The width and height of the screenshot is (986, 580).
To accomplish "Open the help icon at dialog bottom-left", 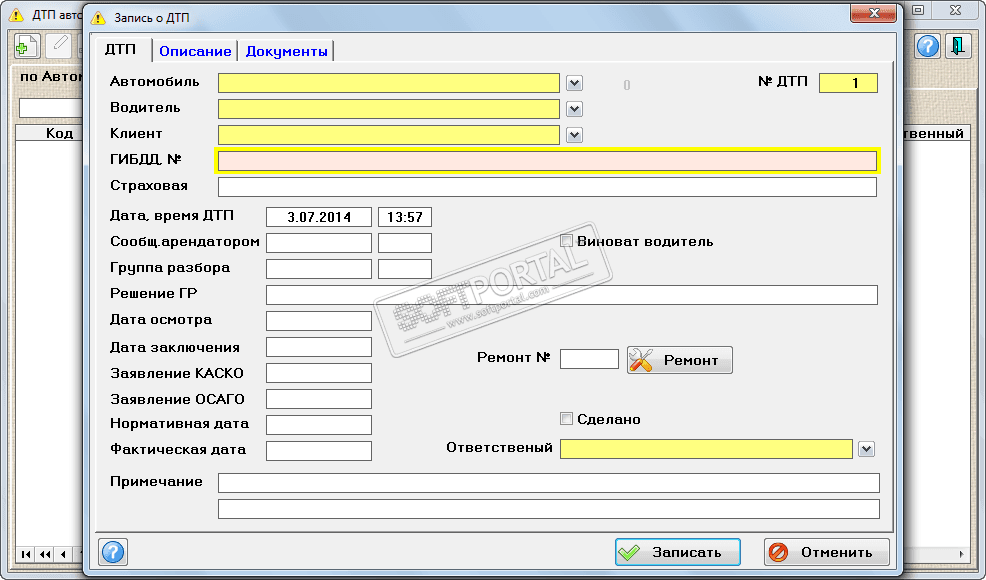I will tap(113, 552).
